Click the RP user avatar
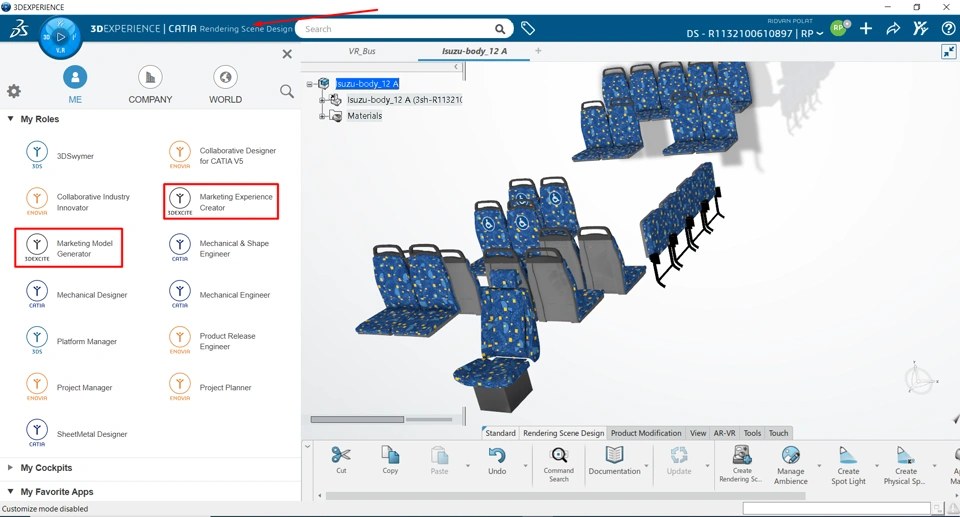960x517 pixels. point(839,28)
